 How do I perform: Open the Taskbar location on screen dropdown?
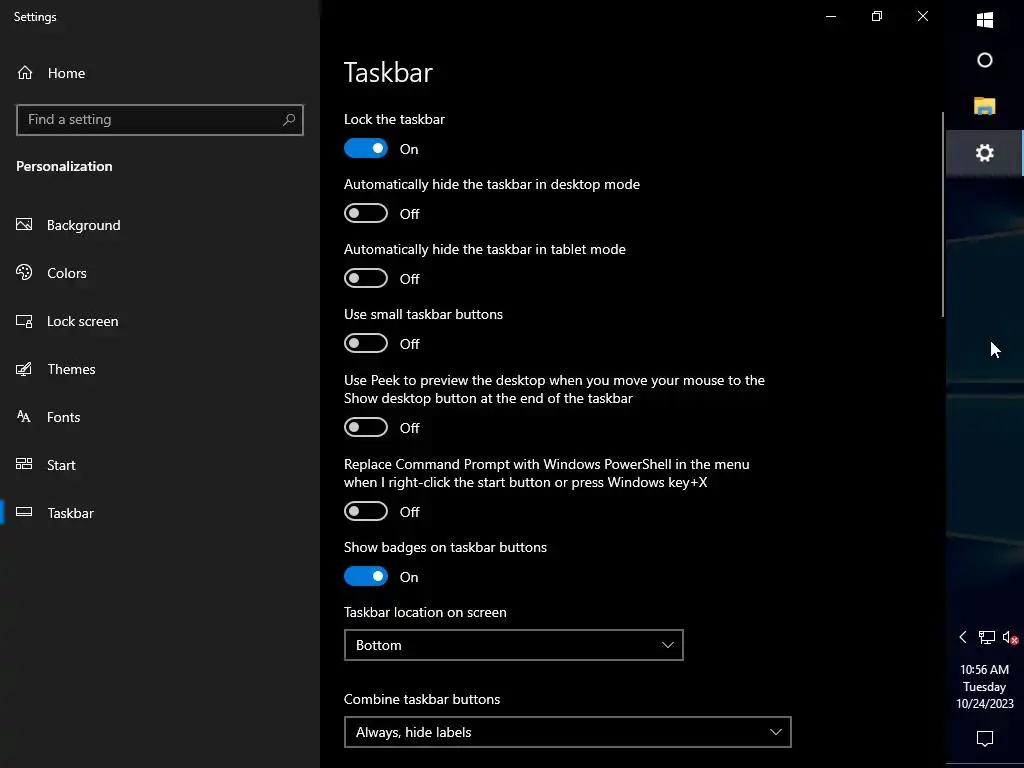pos(513,645)
